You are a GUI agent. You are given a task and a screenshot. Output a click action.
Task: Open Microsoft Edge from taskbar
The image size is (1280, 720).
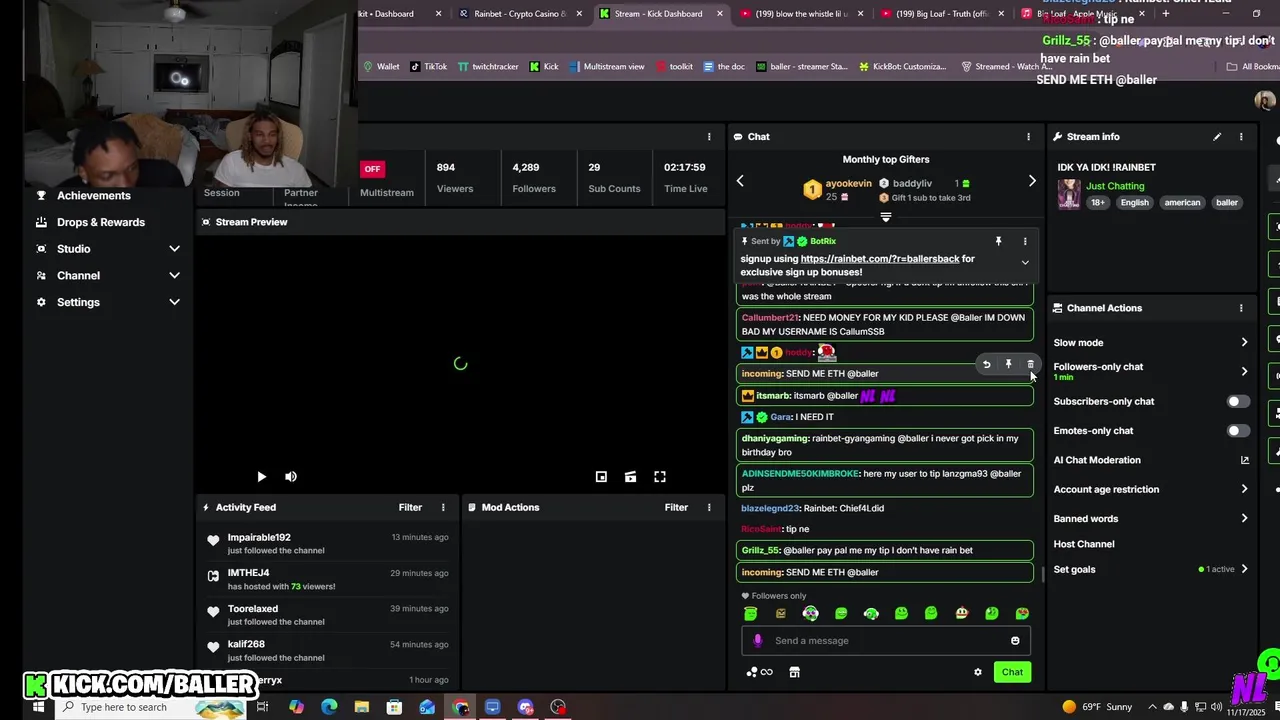pyautogui.click(x=329, y=707)
